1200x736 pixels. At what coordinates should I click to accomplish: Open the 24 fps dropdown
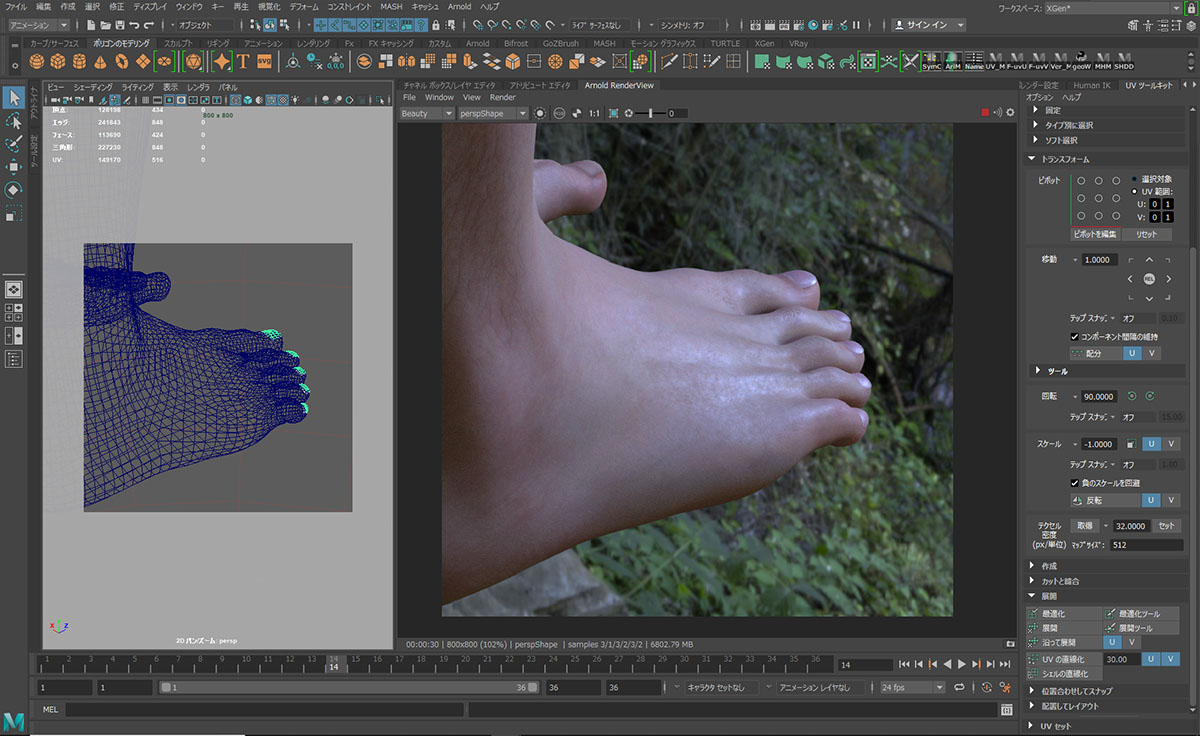point(912,688)
